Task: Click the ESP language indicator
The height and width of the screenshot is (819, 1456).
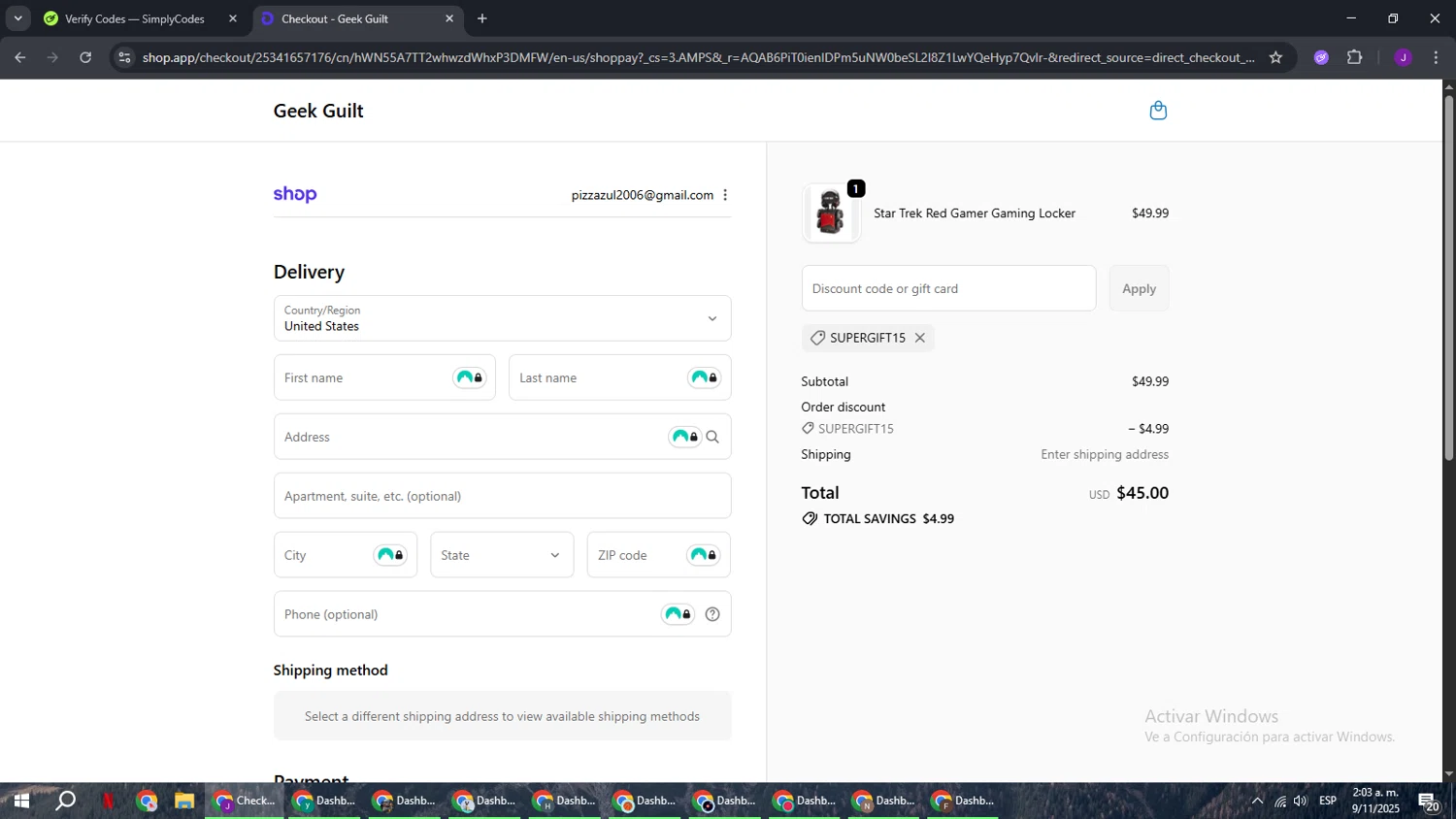Action: (x=1328, y=801)
